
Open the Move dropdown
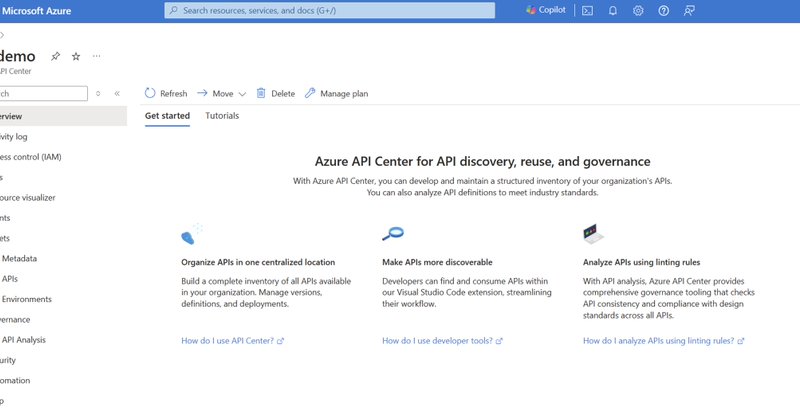click(222, 93)
